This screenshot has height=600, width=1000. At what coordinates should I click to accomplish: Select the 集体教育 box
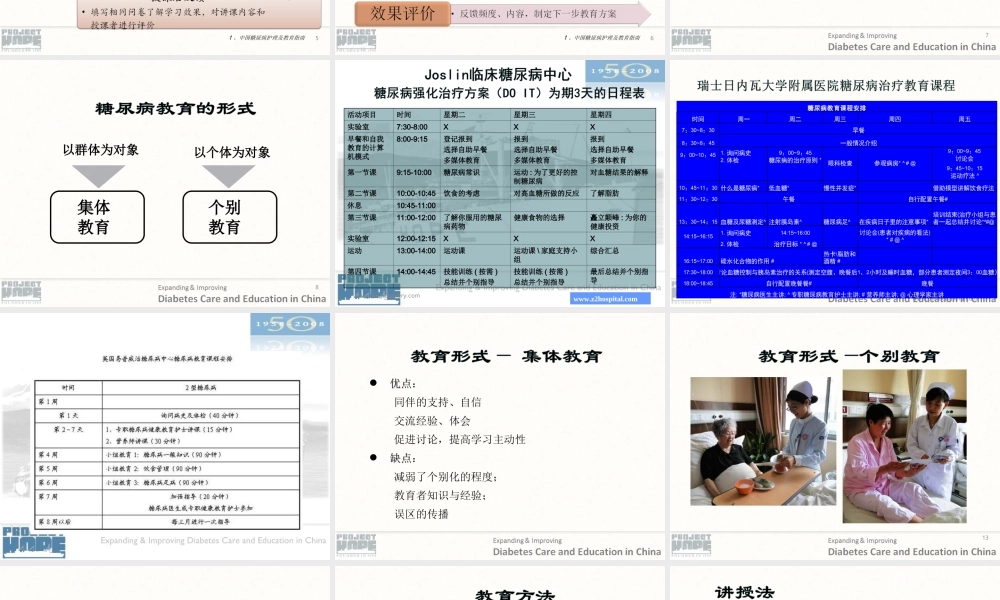tap(96, 216)
